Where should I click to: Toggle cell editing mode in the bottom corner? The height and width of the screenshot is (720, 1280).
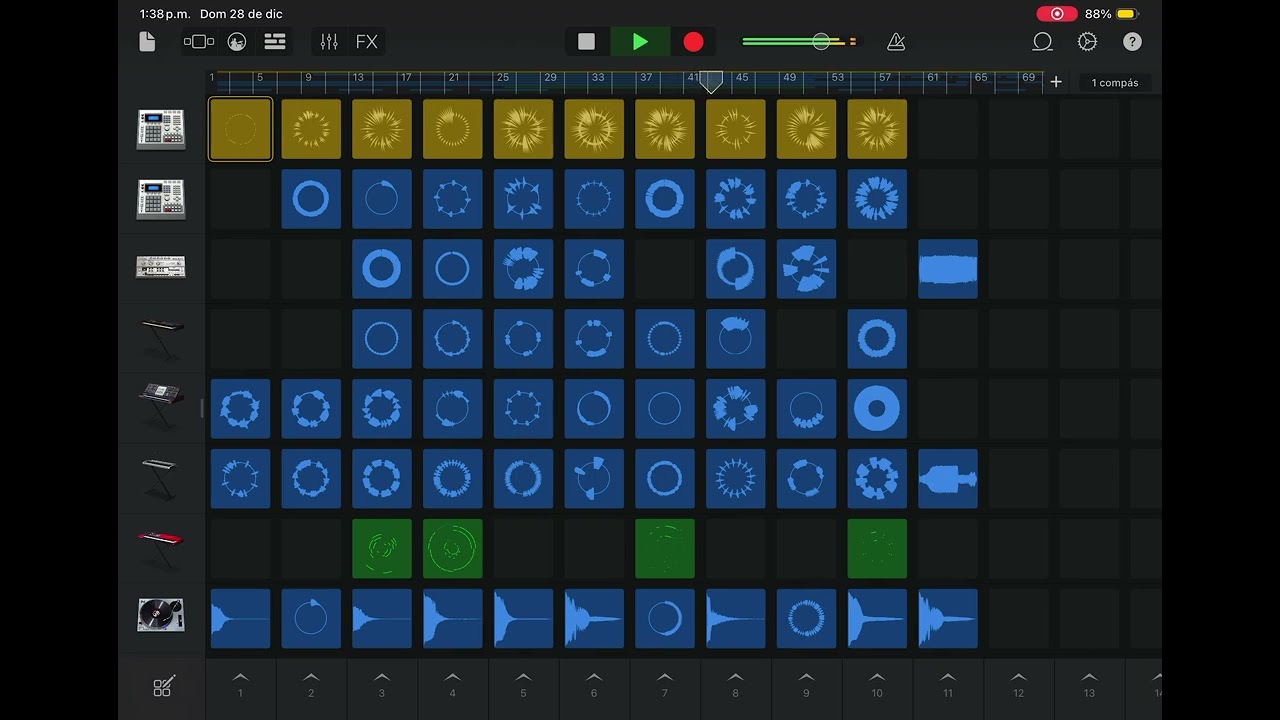[163, 686]
